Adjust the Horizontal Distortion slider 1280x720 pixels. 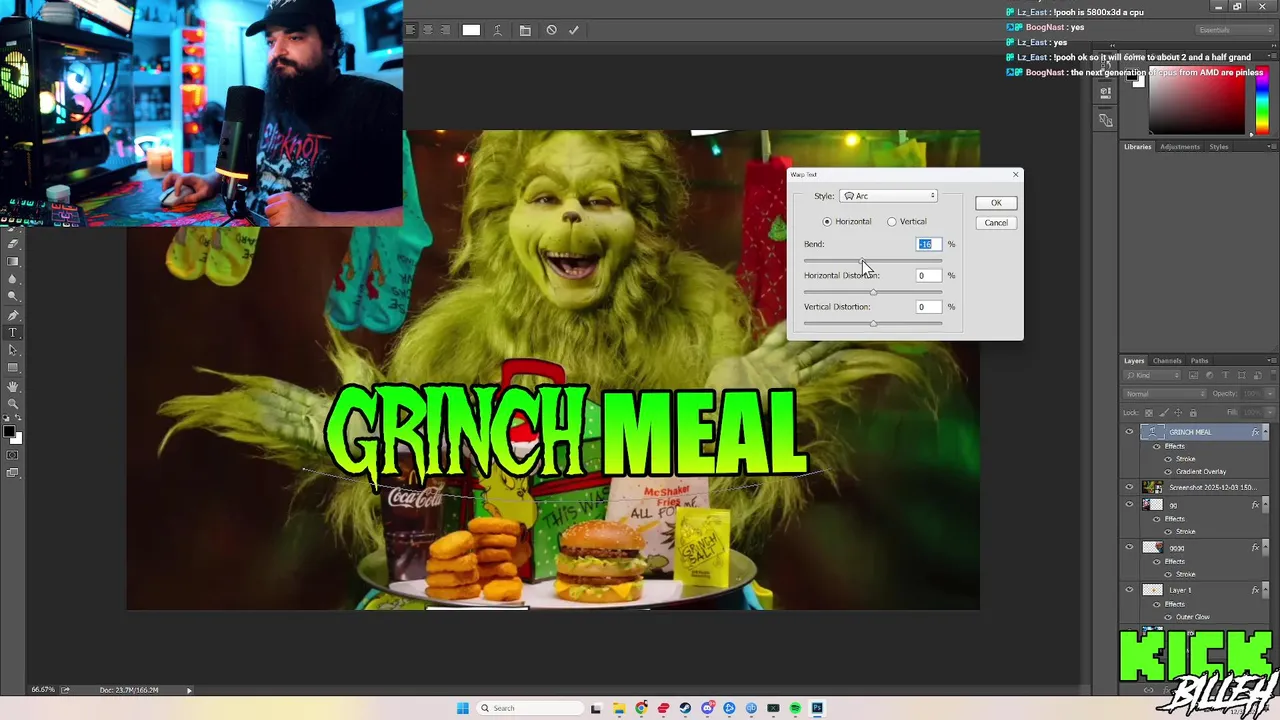click(873, 292)
